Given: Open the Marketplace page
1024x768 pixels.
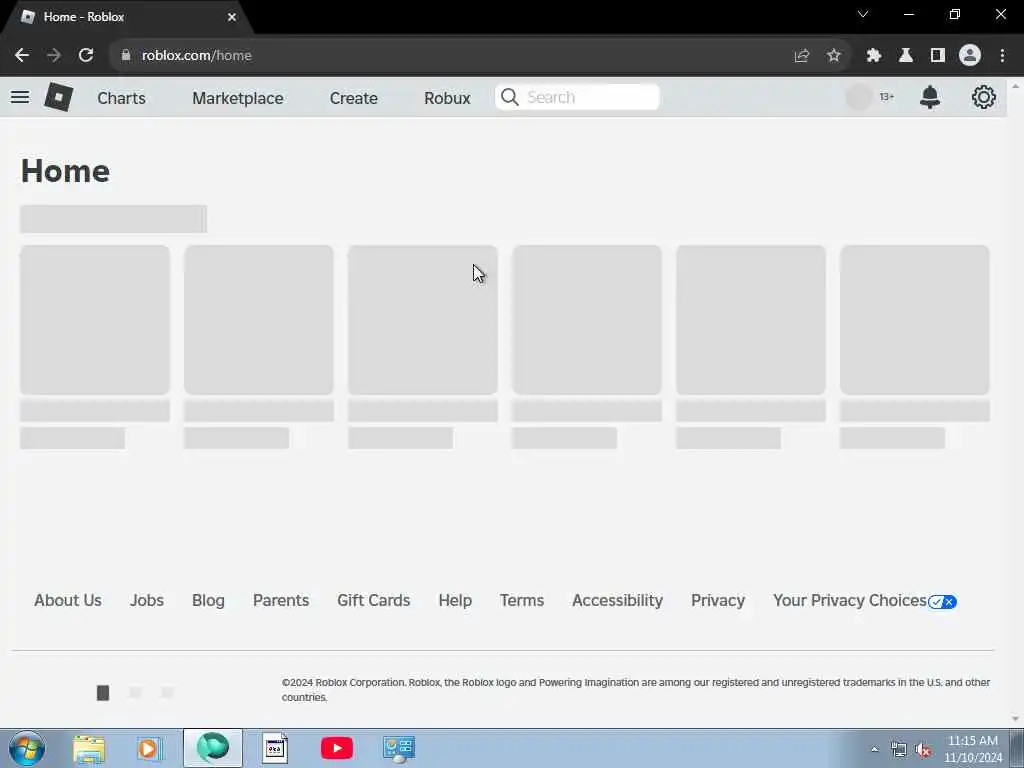Looking at the screenshot, I should [x=238, y=98].
